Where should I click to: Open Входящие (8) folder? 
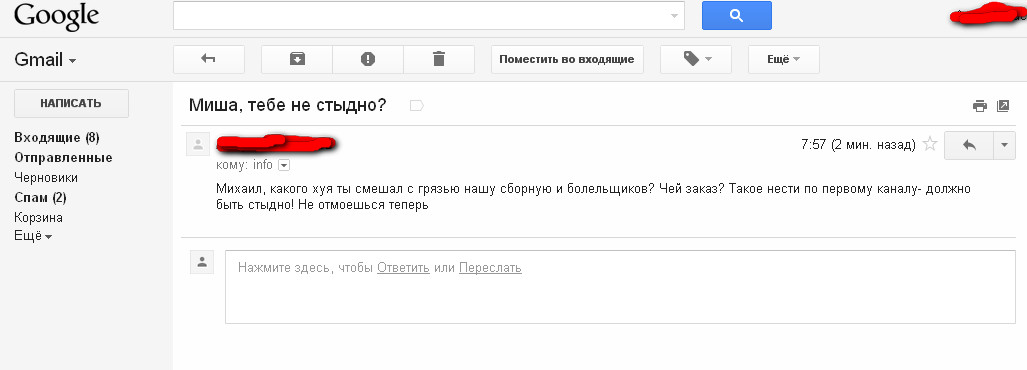pyautogui.click(x=56, y=138)
